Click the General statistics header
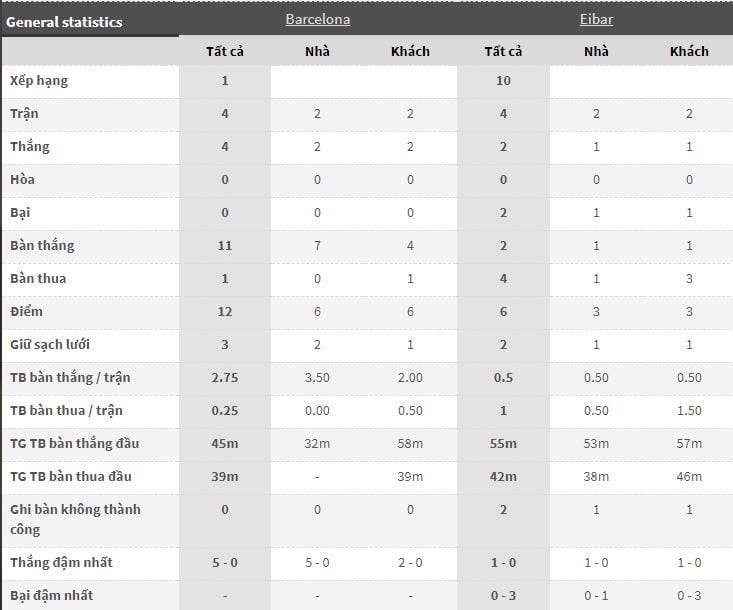The height and width of the screenshot is (610, 733). 65,21
